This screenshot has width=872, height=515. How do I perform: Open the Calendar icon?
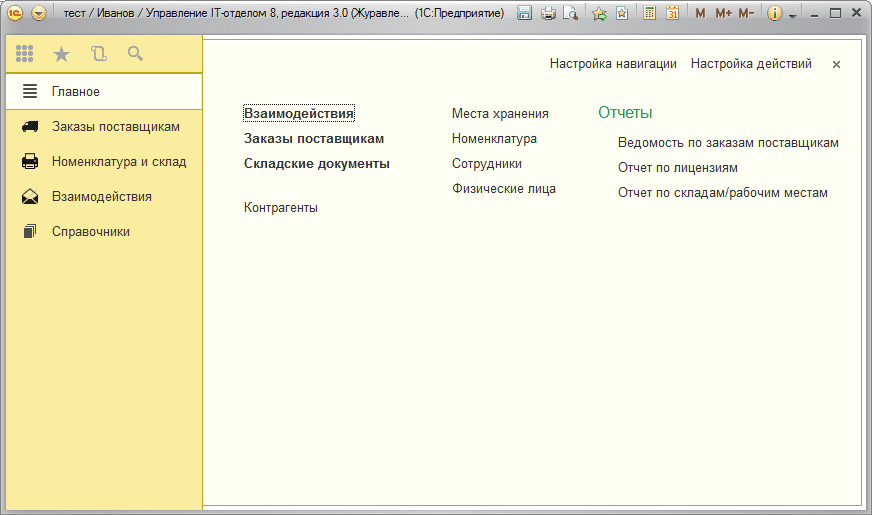pyautogui.click(x=672, y=13)
